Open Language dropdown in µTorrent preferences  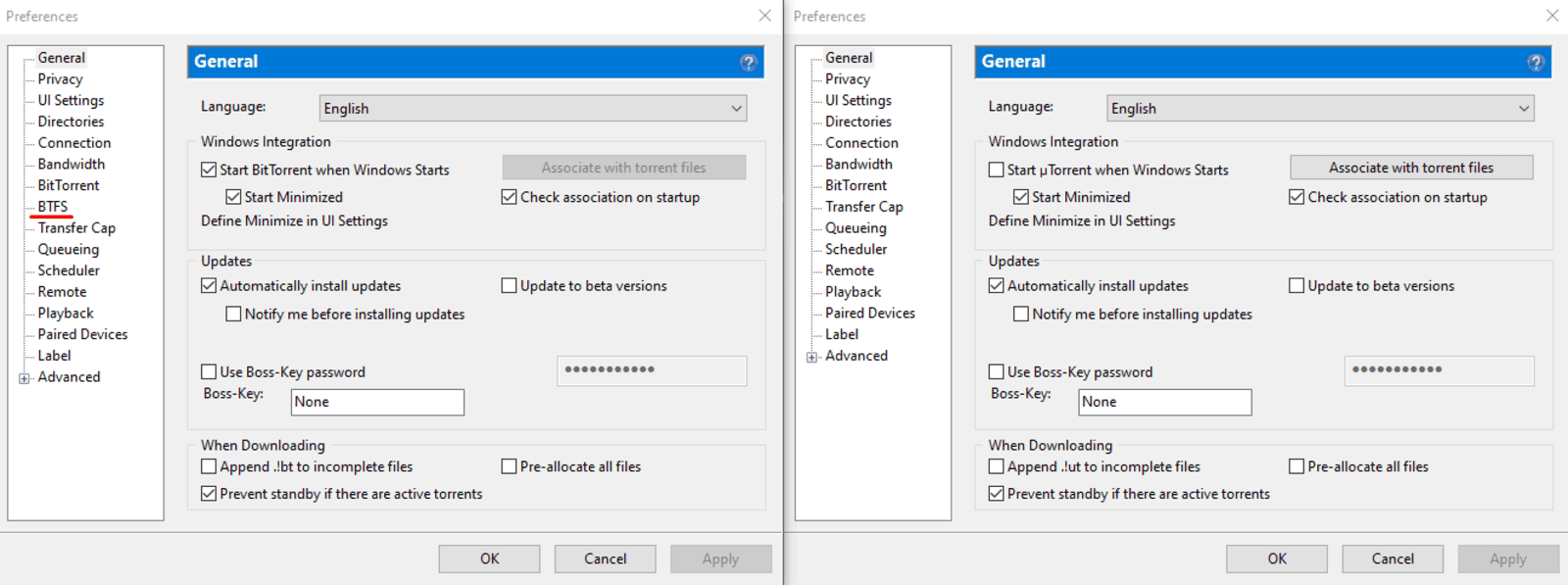(x=1320, y=108)
